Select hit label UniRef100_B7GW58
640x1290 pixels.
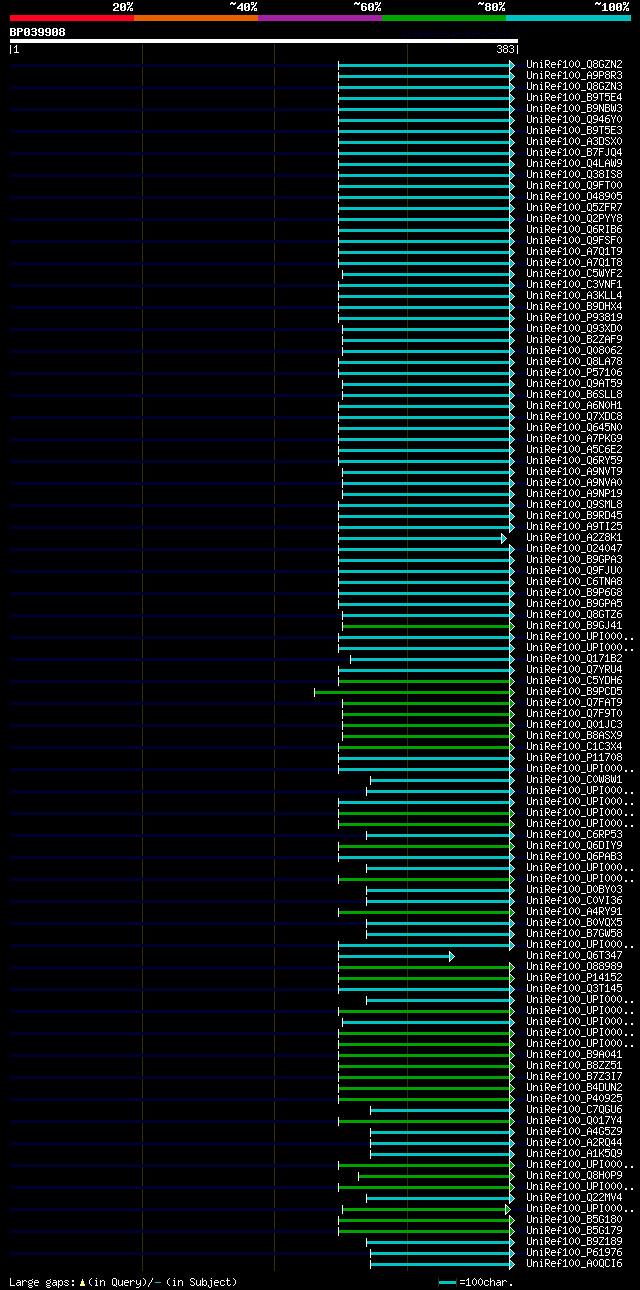tap(574, 933)
